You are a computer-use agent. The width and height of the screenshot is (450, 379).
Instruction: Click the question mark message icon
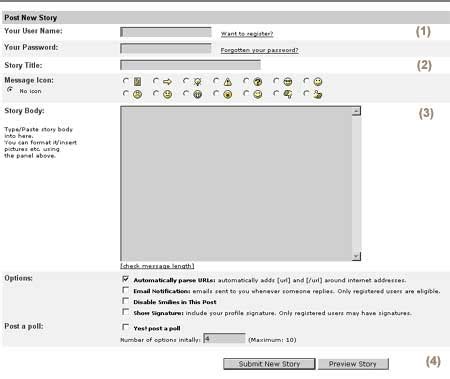258,82
